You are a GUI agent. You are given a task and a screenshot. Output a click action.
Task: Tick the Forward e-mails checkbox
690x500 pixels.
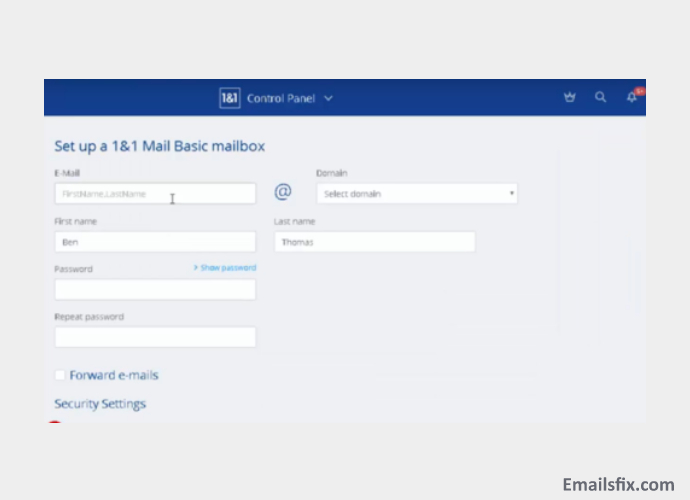[60, 375]
